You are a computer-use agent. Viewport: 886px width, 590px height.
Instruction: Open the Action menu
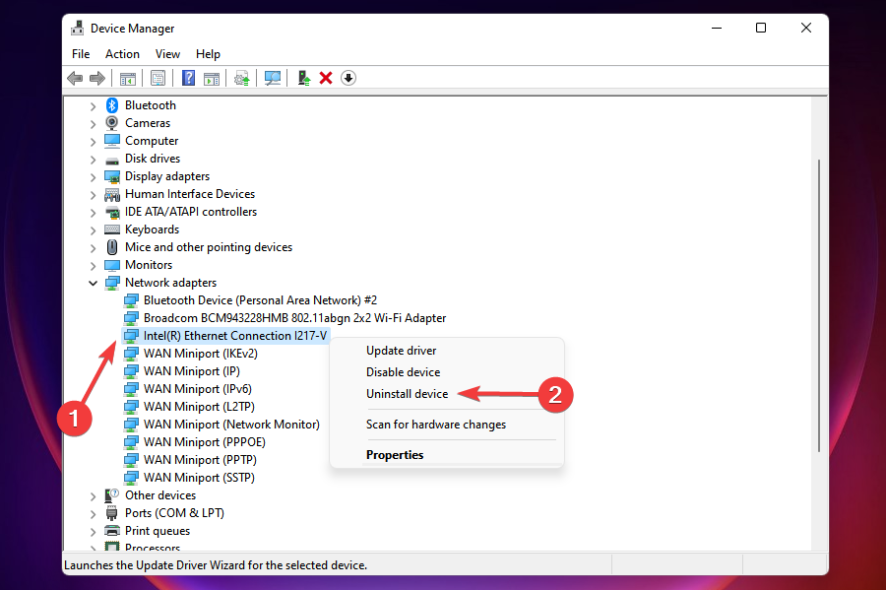click(122, 53)
